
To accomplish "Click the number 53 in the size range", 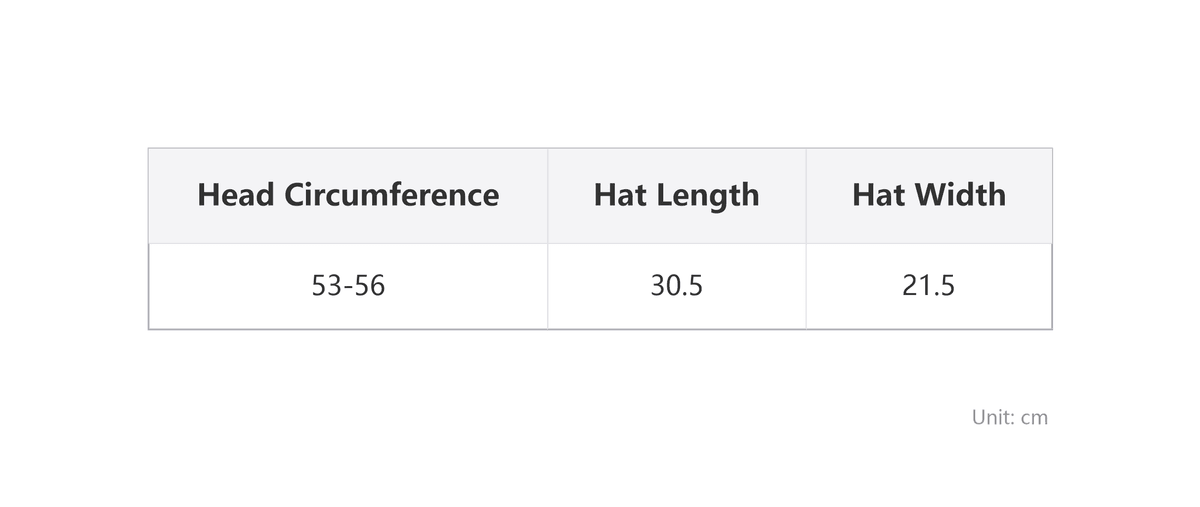I will pos(326,286).
